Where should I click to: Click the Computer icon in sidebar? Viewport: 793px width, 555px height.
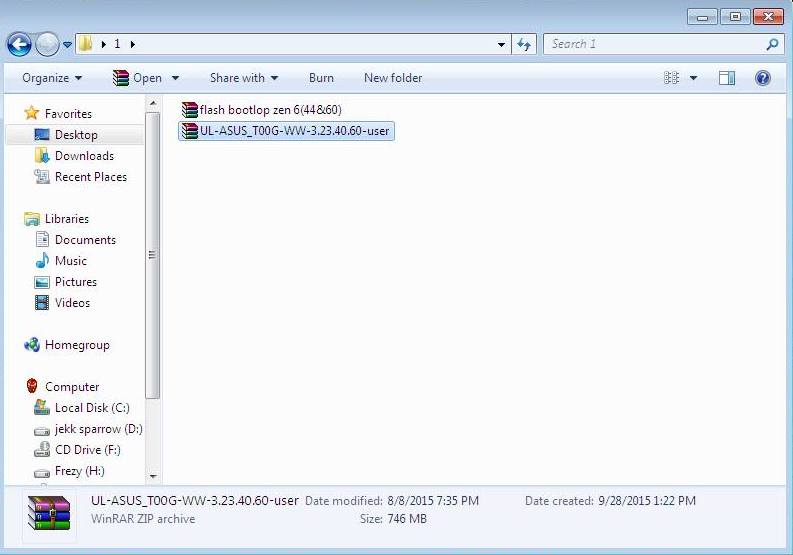click(32, 387)
